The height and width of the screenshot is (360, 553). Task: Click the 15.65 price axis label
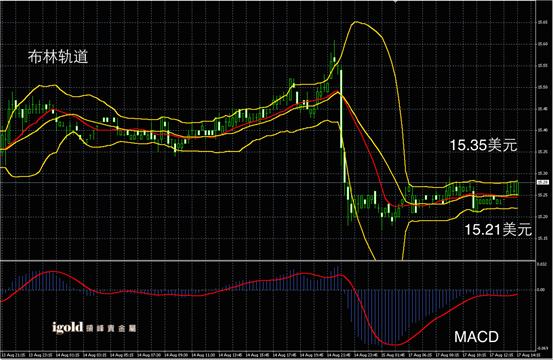tap(542, 22)
